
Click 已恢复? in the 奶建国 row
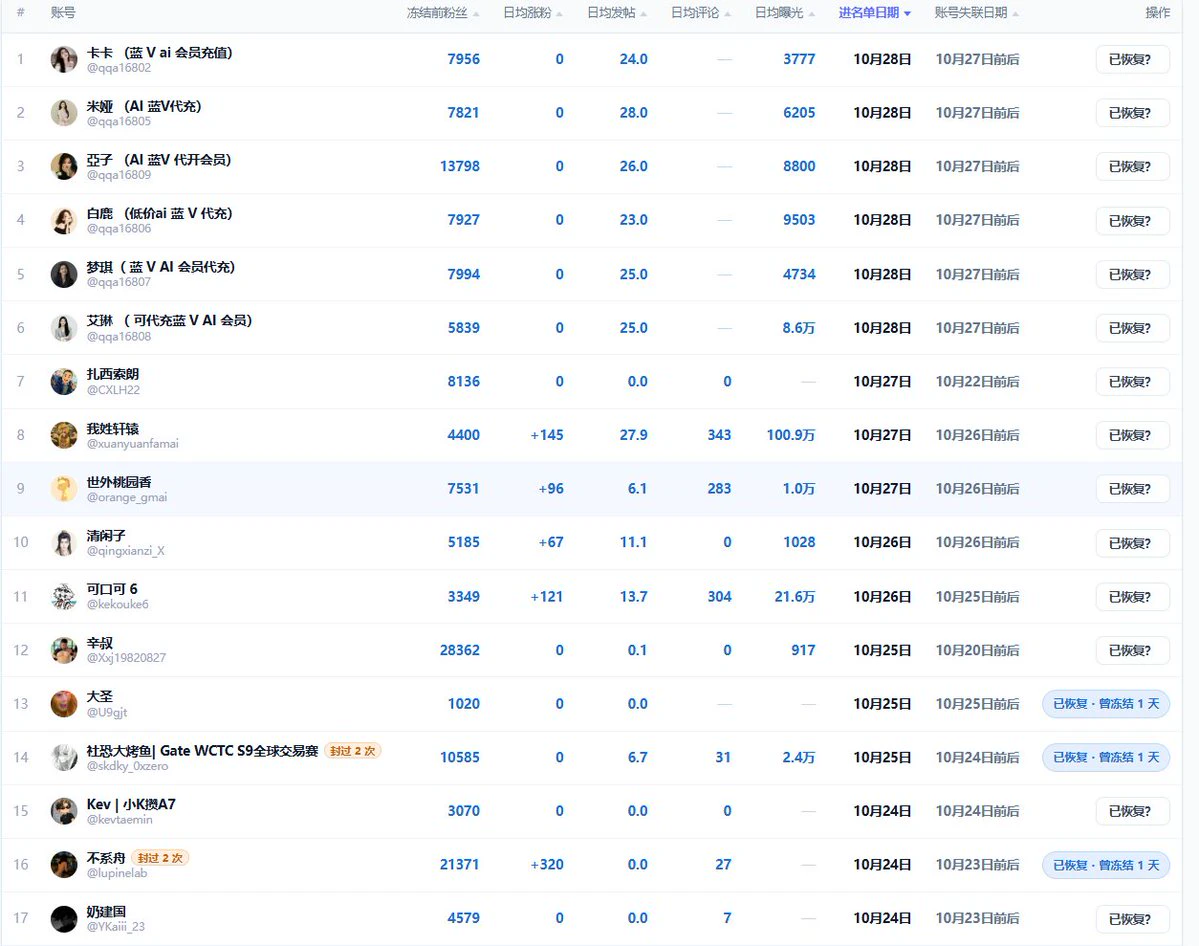point(1130,918)
